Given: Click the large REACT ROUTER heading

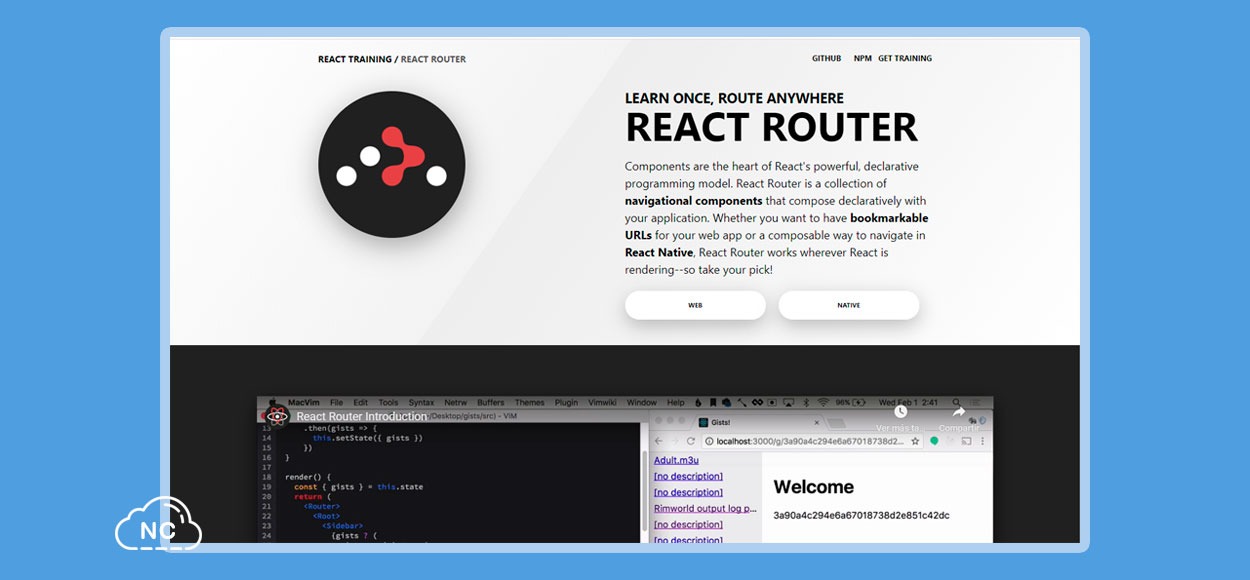Looking at the screenshot, I should 771,127.
